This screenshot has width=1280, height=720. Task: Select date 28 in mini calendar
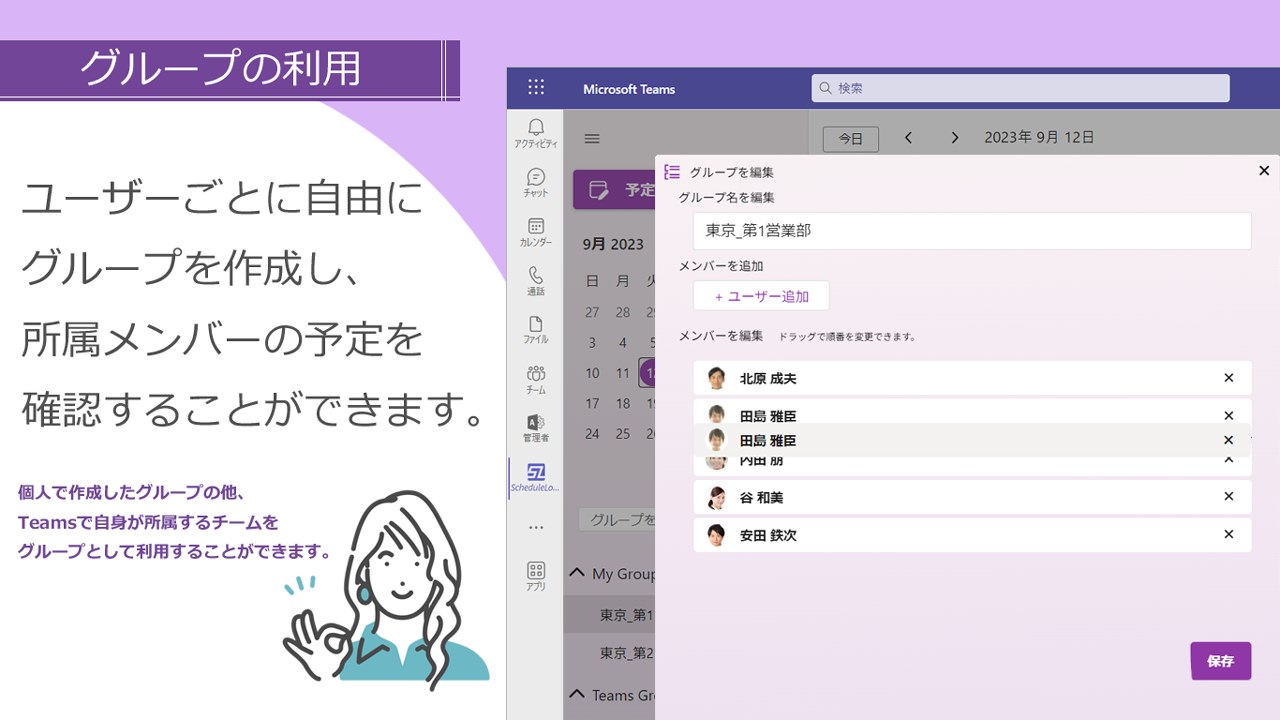[623, 312]
